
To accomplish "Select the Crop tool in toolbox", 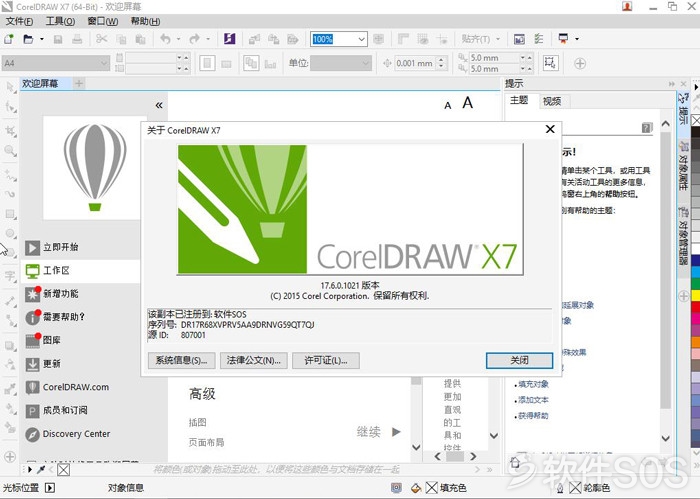I will point(10,131).
